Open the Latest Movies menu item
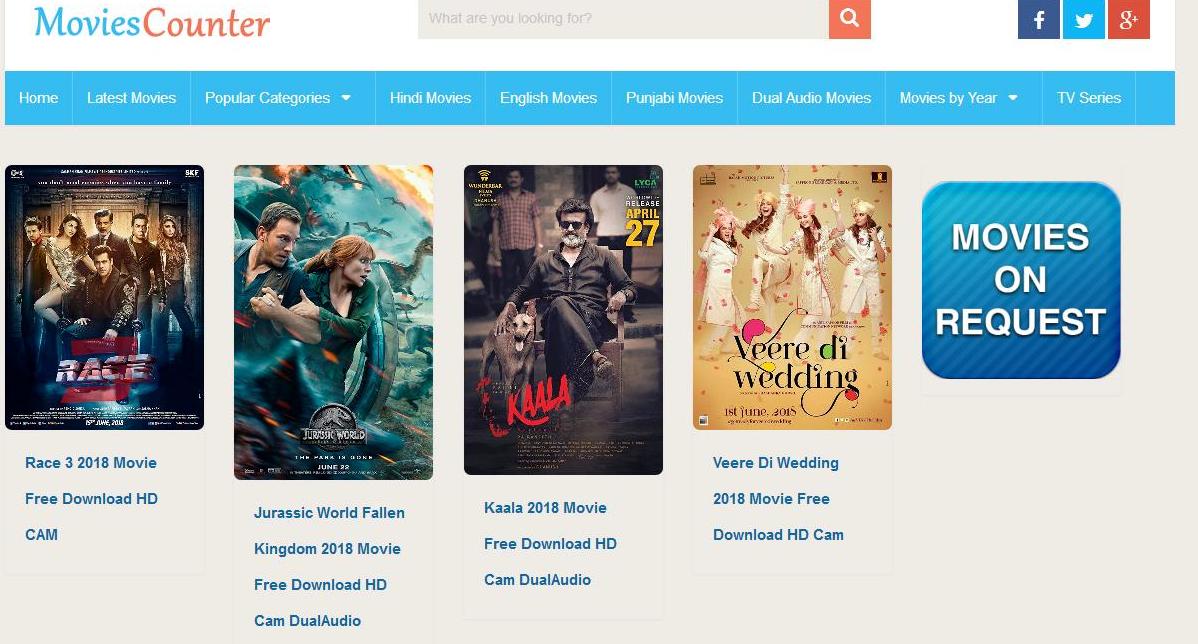This screenshot has width=1198, height=644. coord(131,98)
